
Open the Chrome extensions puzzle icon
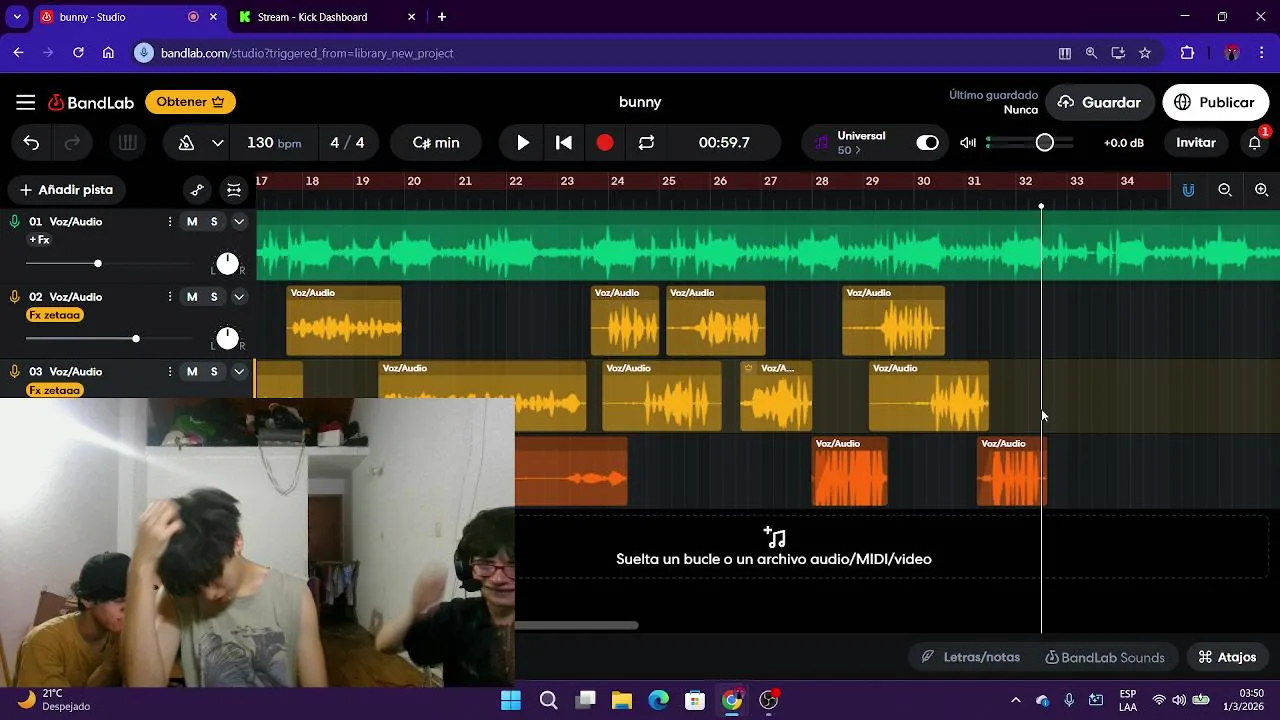(1188, 53)
